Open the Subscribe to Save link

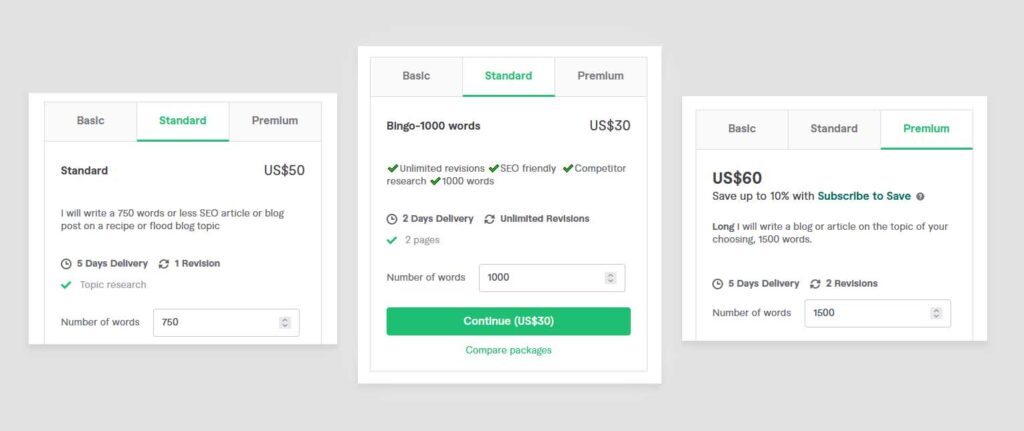864,196
